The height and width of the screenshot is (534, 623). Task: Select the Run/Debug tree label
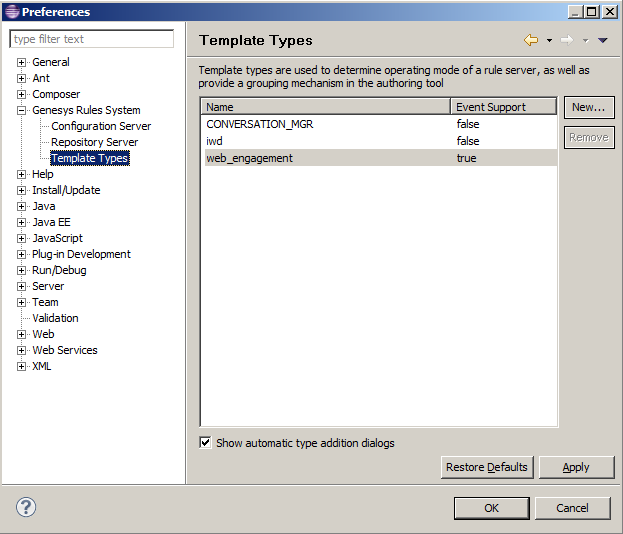click(x=59, y=270)
